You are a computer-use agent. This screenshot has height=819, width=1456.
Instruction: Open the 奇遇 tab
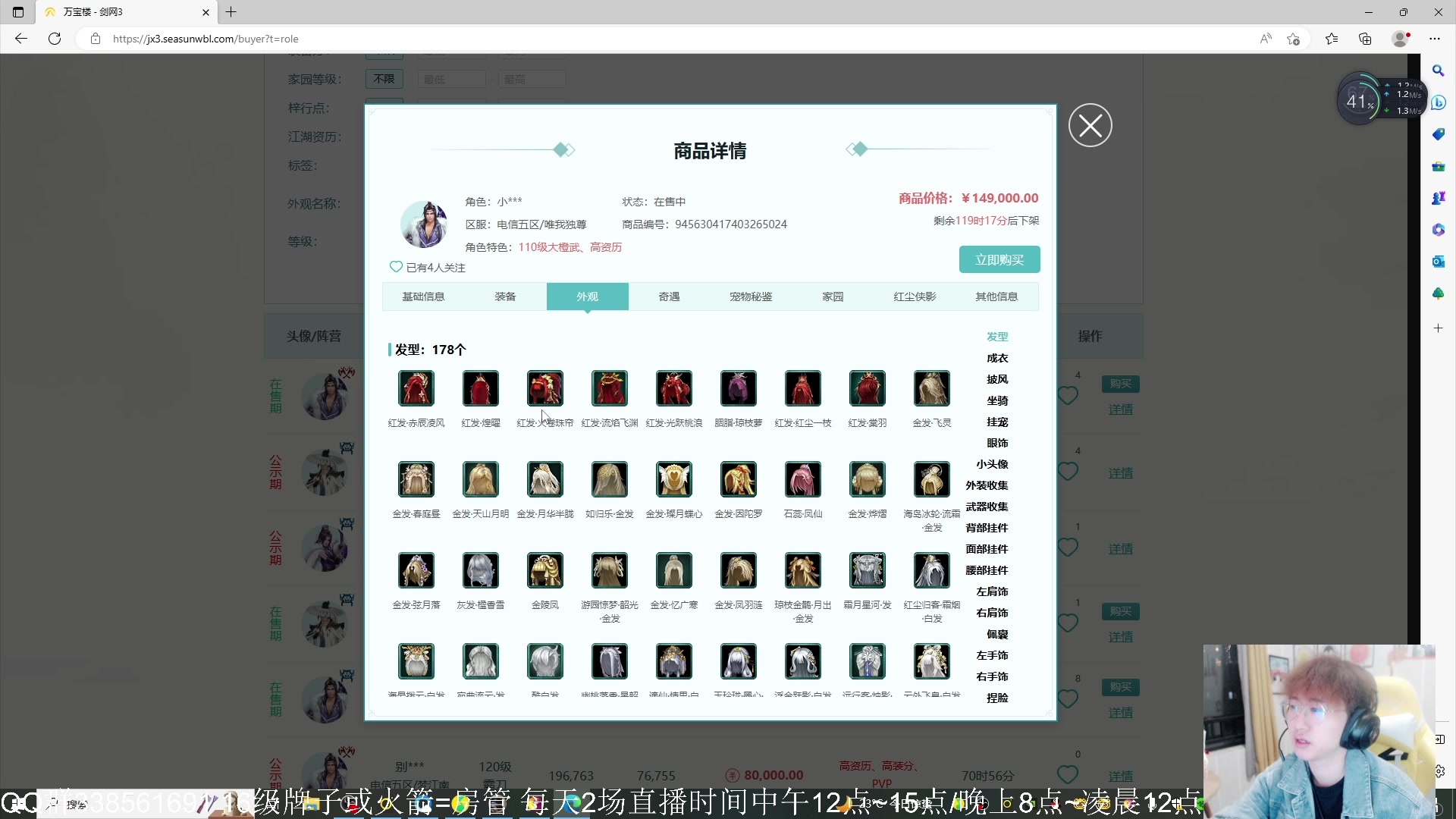coord(669,297)
